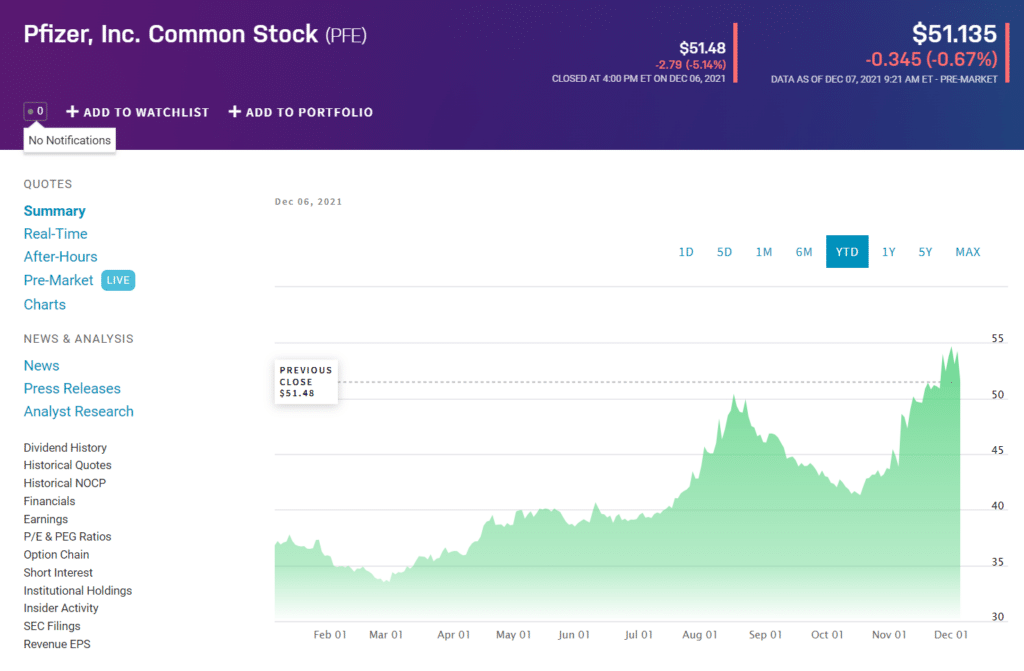Go to After-Hours quotes
This screenshot has height=671, width=1024.
(60, 257)
